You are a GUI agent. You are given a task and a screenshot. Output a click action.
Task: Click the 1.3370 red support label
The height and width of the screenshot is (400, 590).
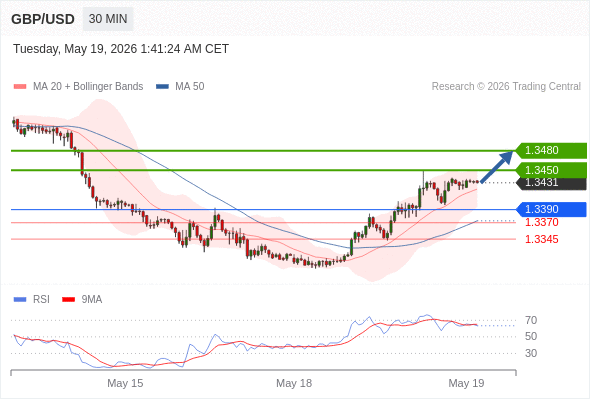click(x=541, y=222)
